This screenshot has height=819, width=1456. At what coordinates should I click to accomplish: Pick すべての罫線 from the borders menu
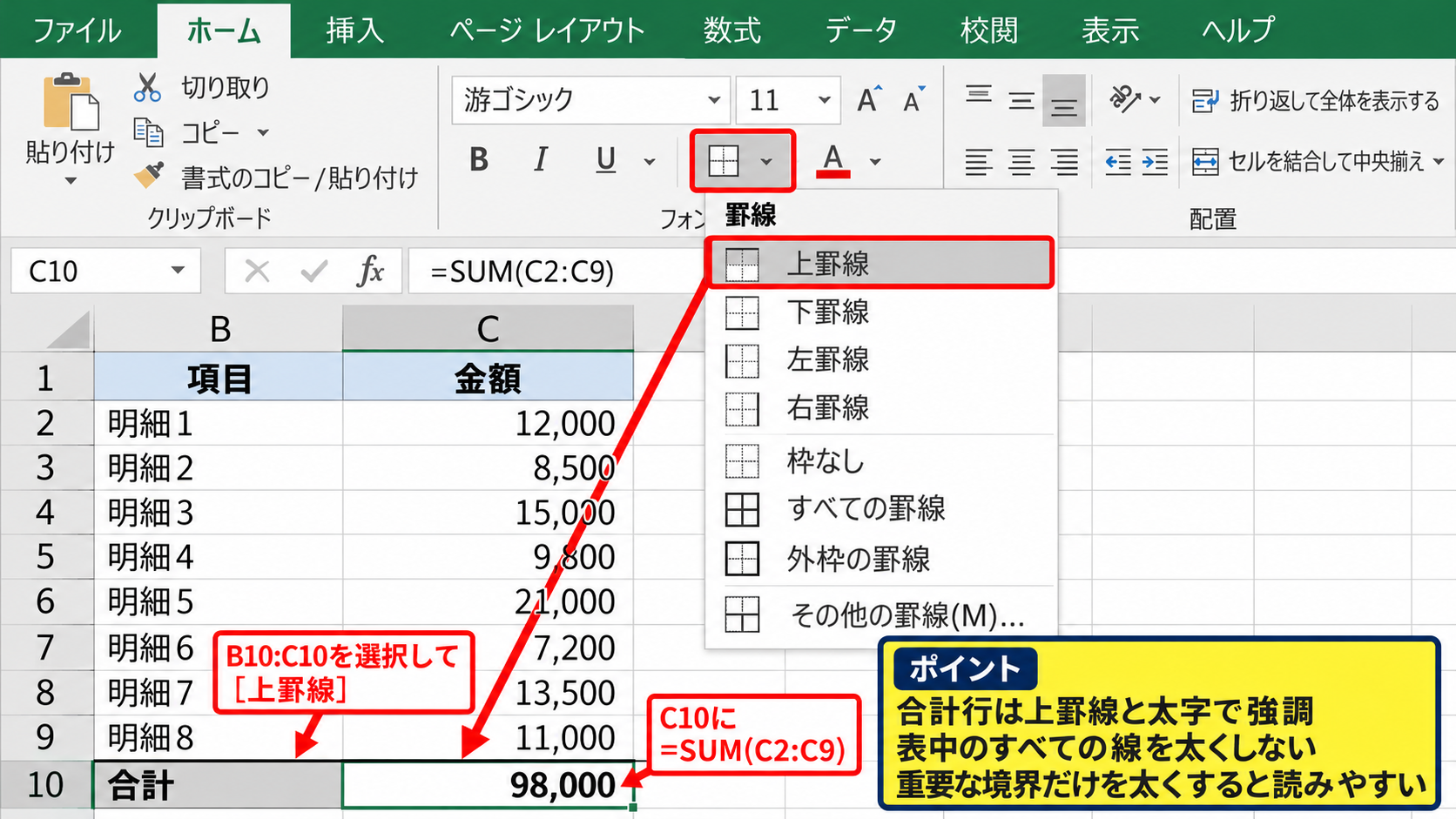pos(880,509)
